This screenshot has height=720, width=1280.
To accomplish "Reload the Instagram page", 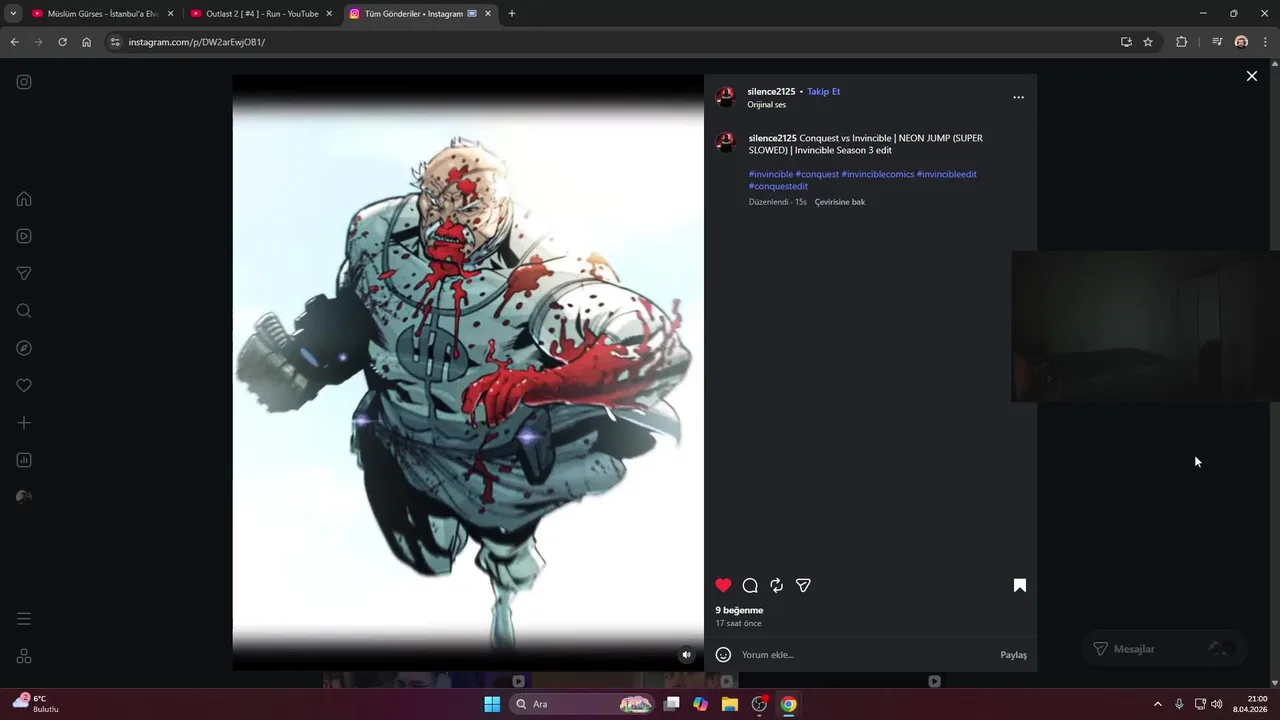I will point(62,42).
